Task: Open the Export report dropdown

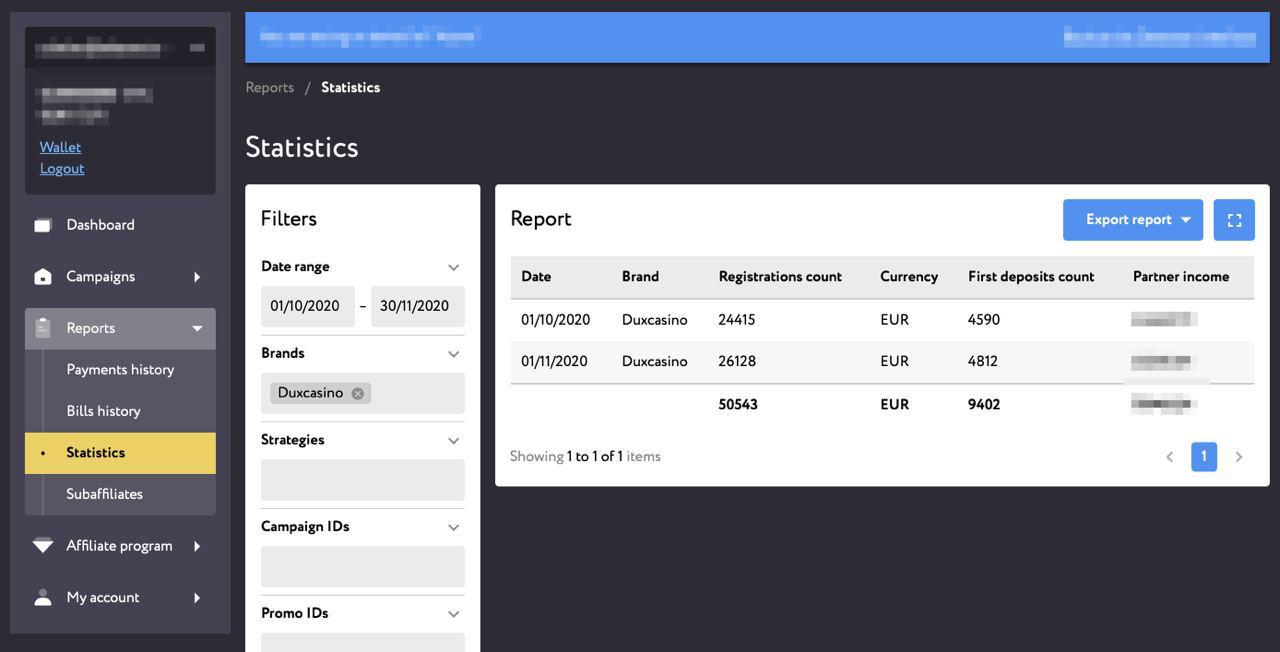Action: tap(1133, 220)
